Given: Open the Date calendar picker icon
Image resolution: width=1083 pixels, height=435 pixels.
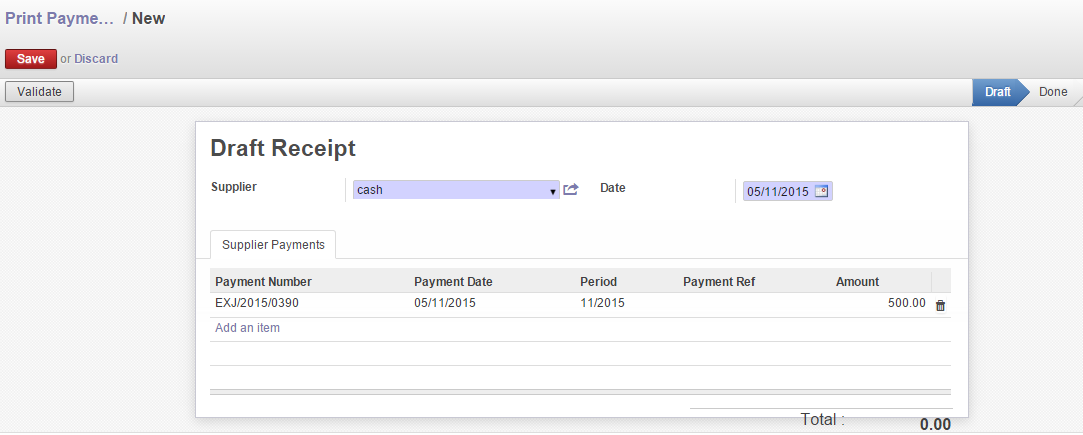Looking at the screenshot, I should coord(821,191).
